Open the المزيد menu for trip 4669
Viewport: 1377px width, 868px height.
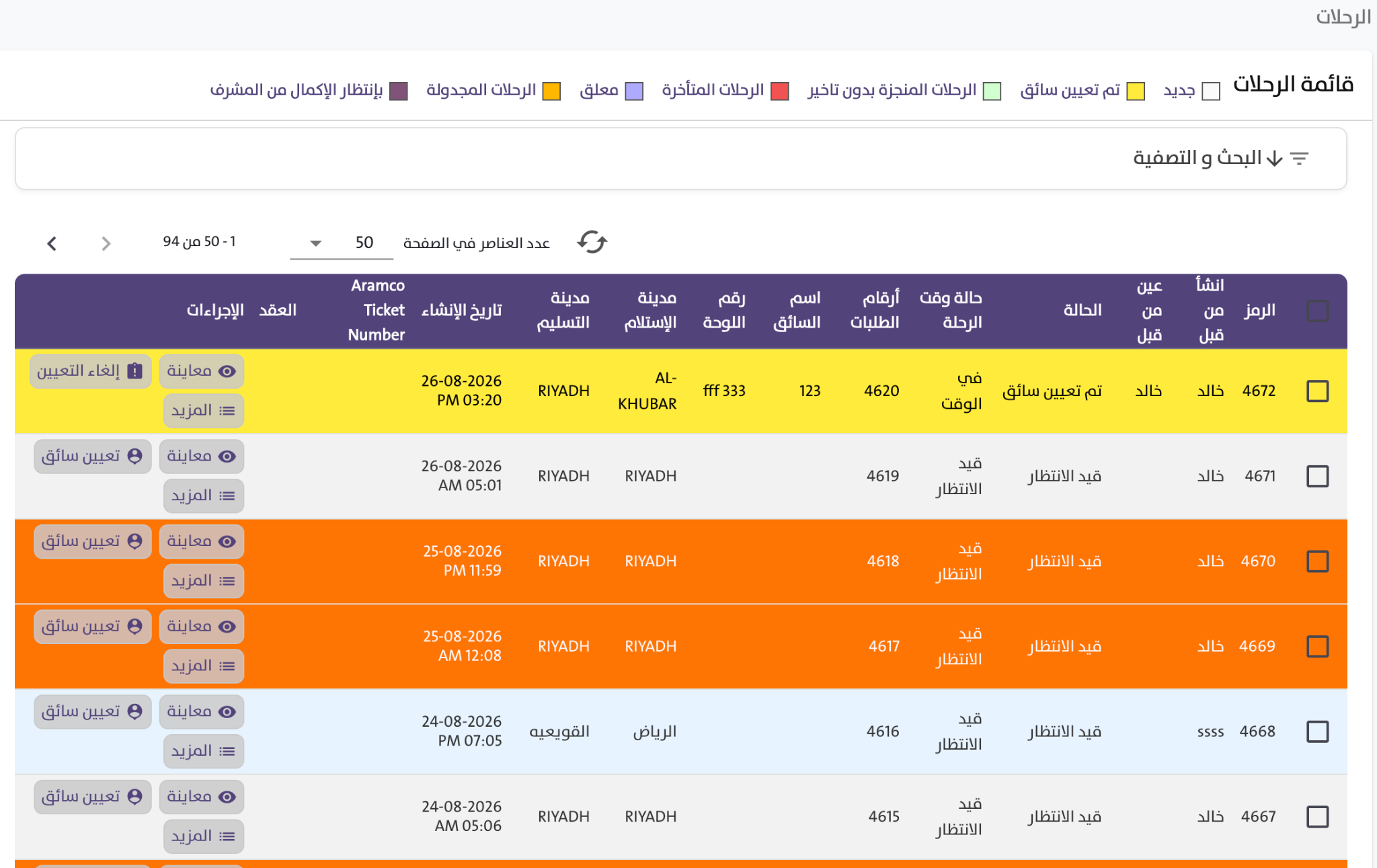click(x=203, y=666)
